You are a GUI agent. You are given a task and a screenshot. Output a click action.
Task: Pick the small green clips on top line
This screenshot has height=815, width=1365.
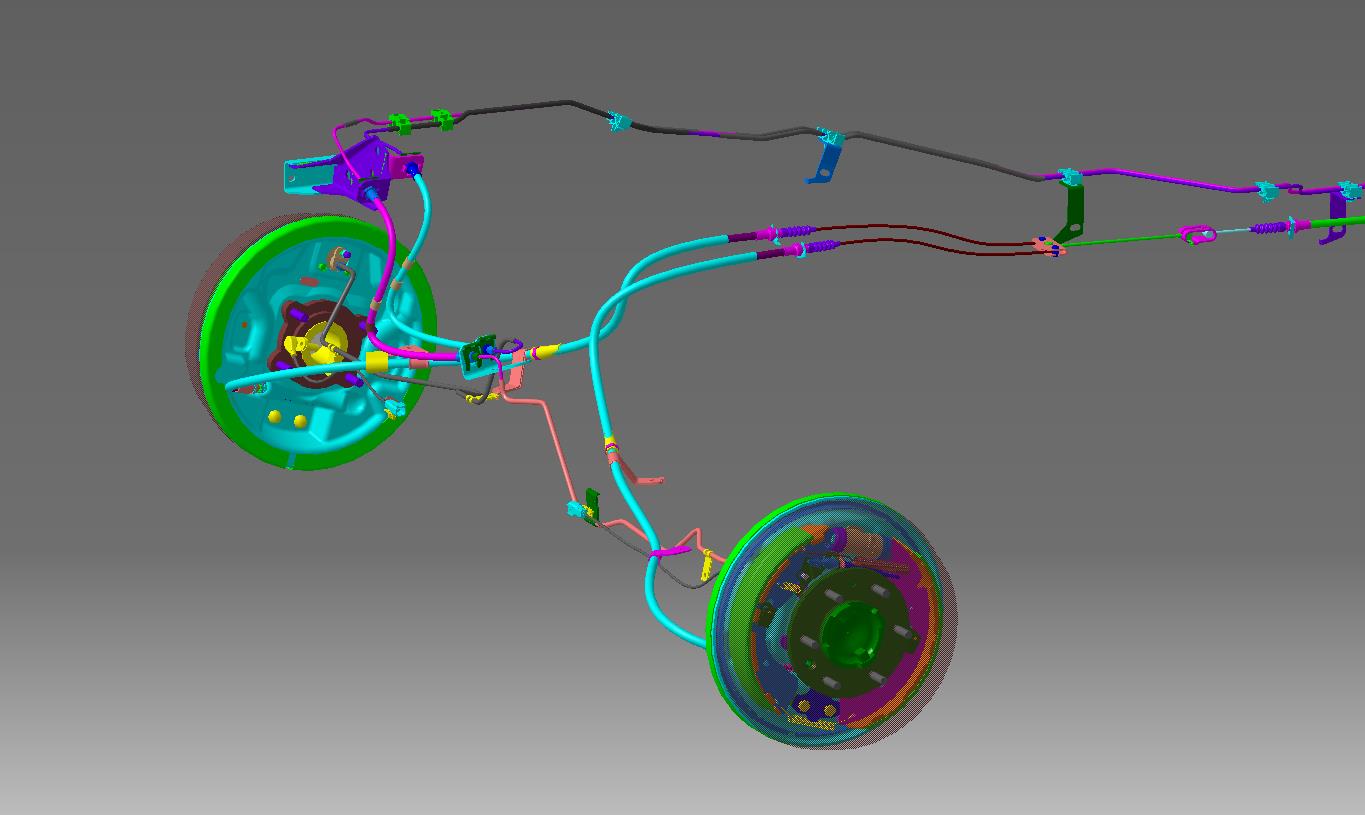(x=420, y=123)
